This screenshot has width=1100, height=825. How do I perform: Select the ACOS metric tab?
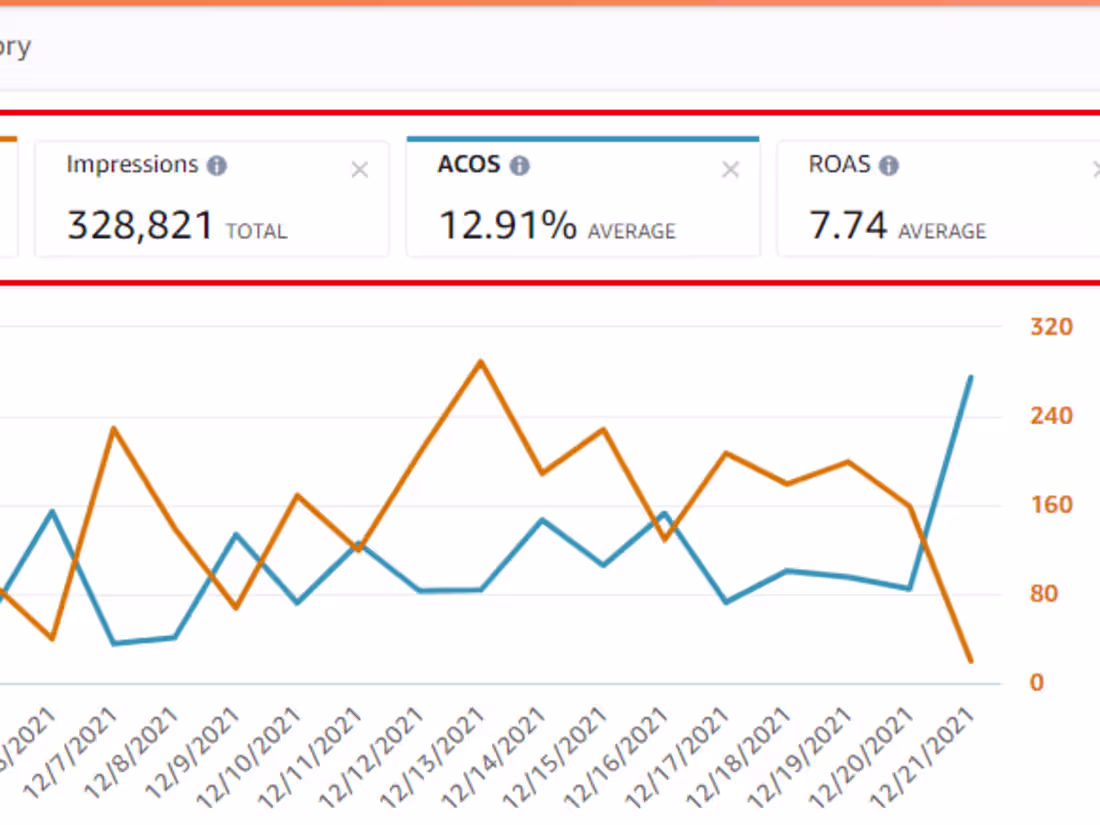[582, 199]
